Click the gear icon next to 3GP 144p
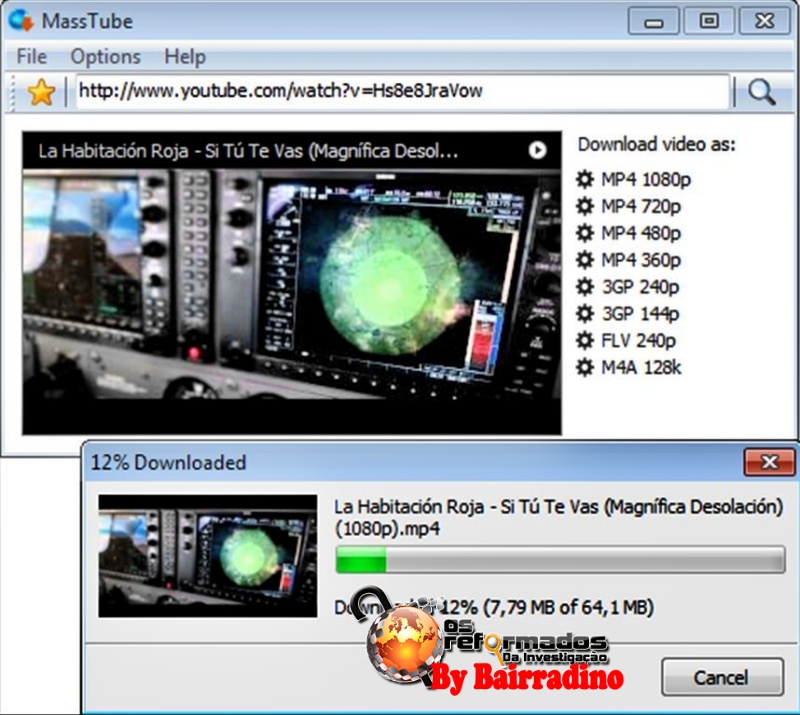The image size is (800, 715). tap(585, 313)
